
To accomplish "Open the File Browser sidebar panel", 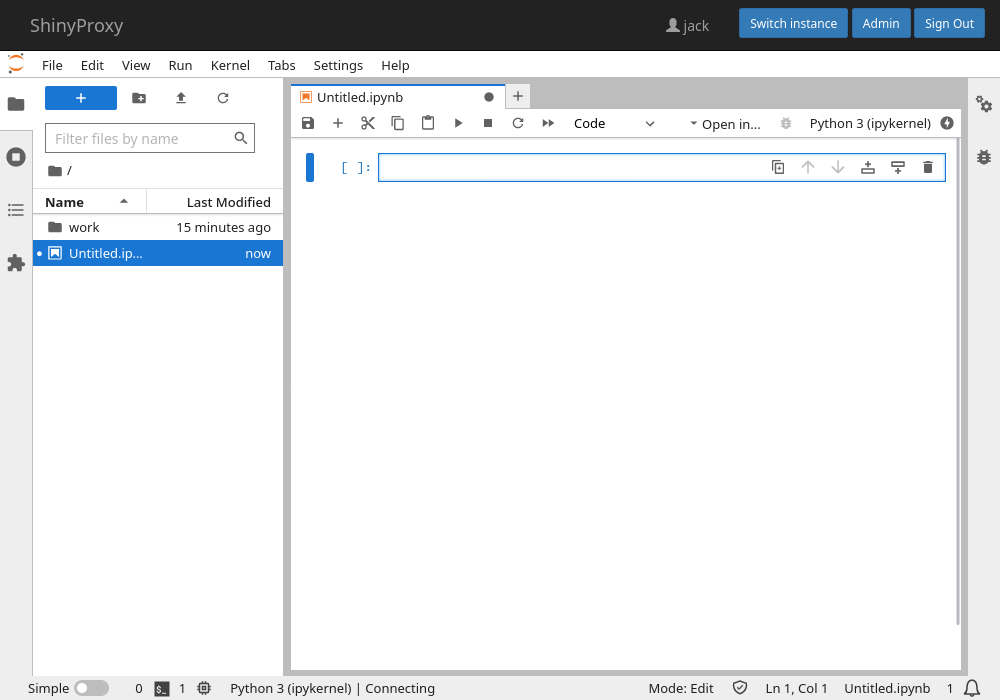I will point(16,104).
